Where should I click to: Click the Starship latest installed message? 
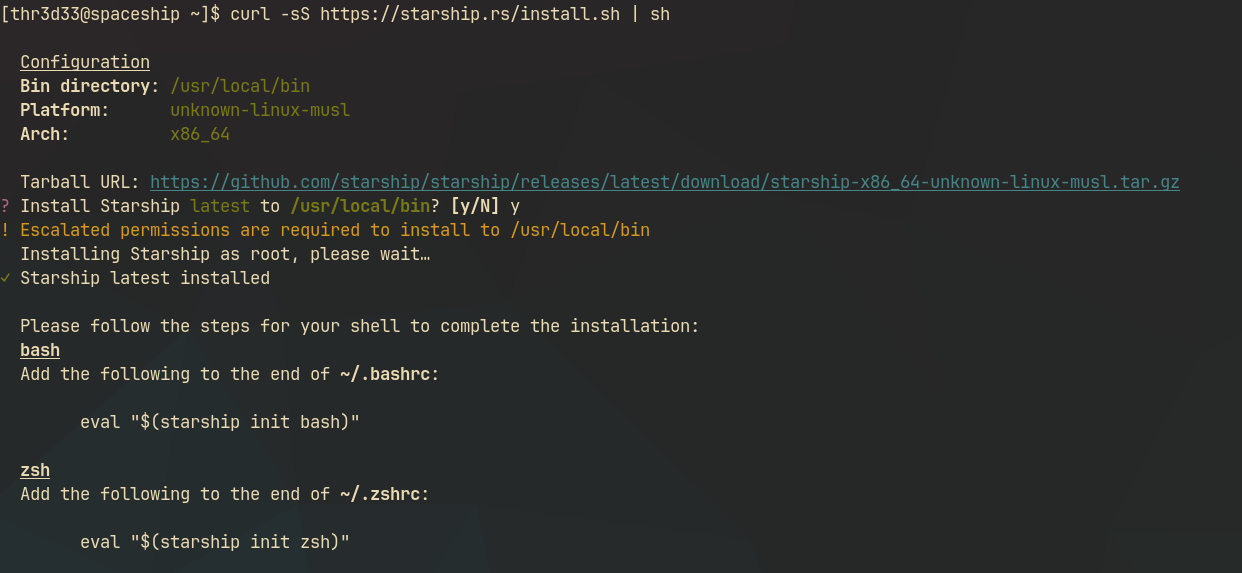coord(145,278)
